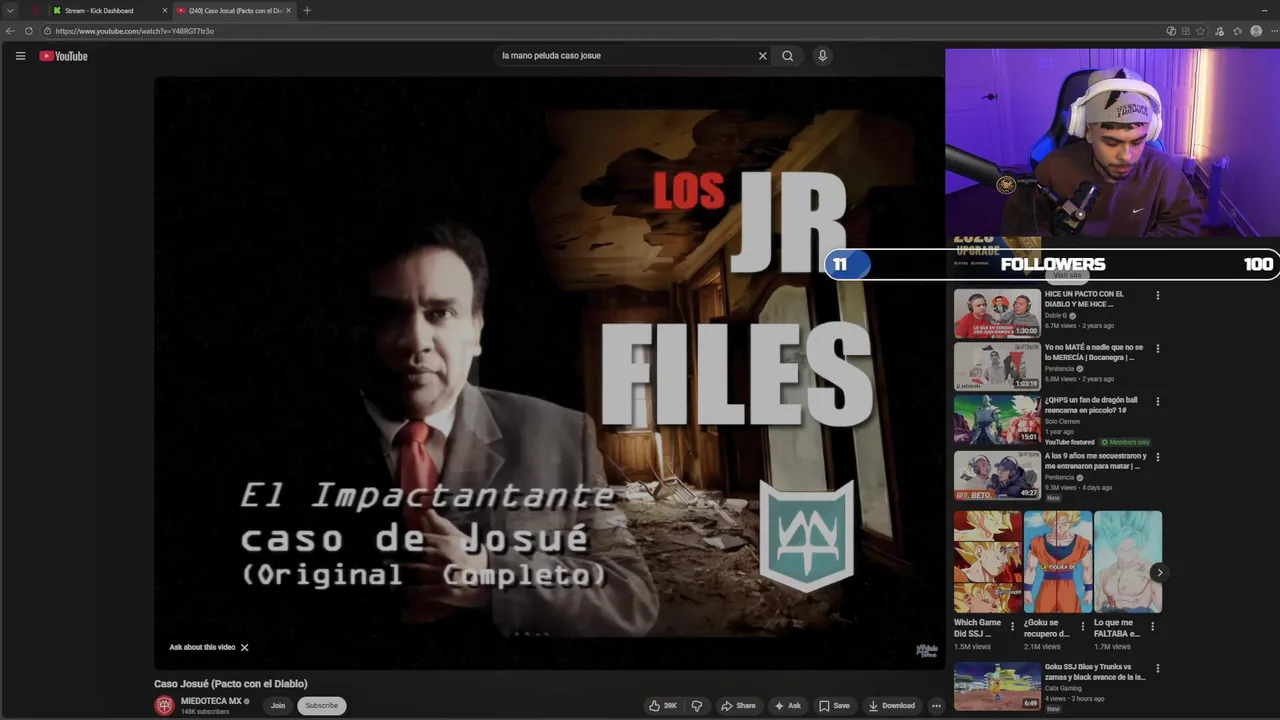This screenshot has width=1280, height=720.
Task: Open options for HICE UN PACTO video
Action: (1158, 295)
